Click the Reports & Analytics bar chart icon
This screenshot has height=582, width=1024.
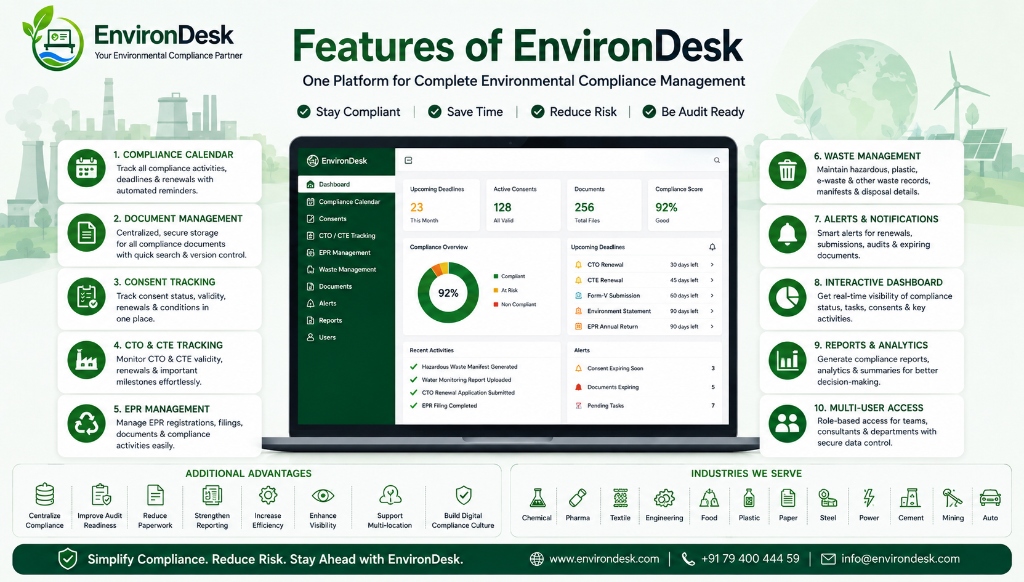[787, 360]
